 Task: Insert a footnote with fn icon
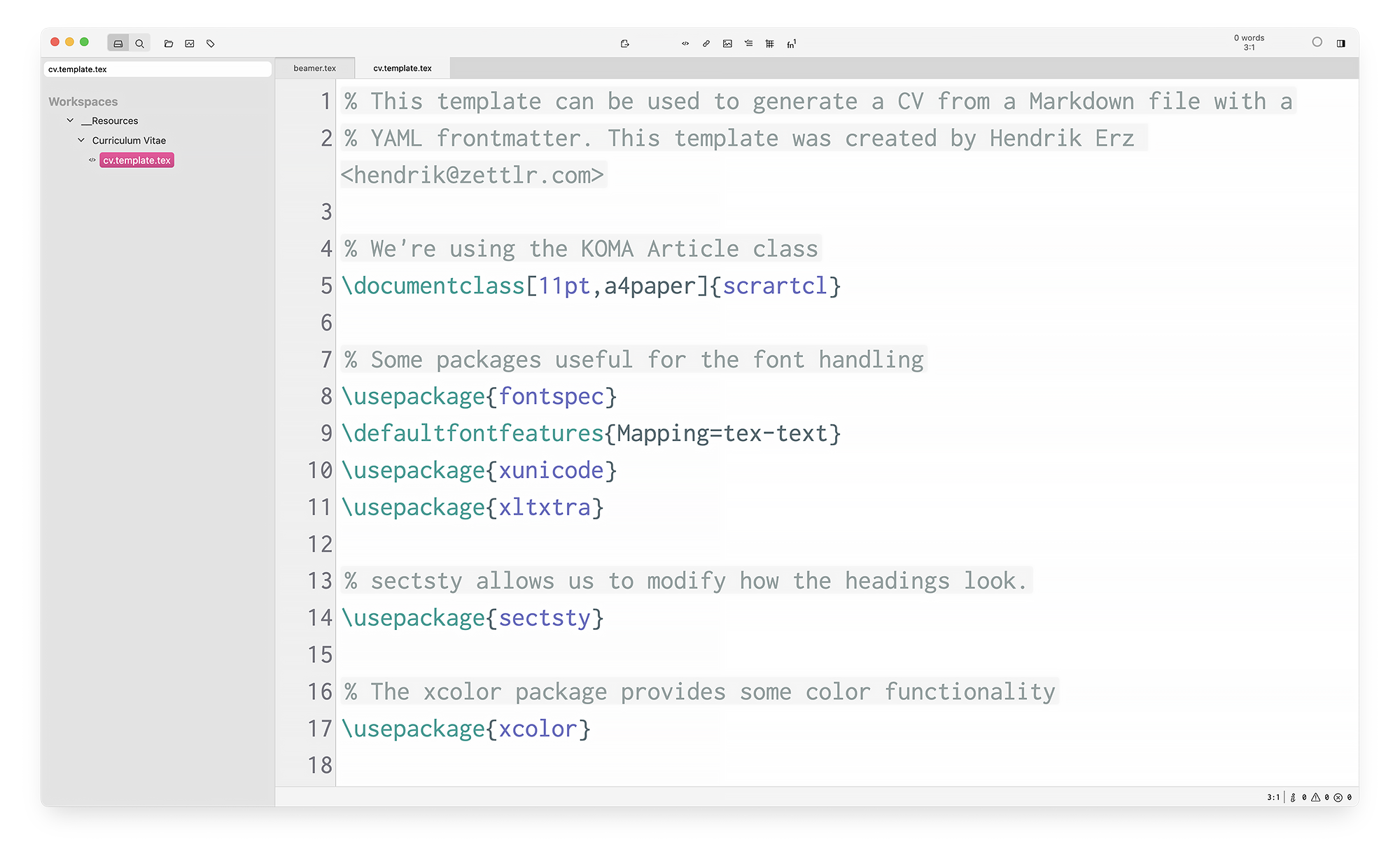[x=792, y=43]
